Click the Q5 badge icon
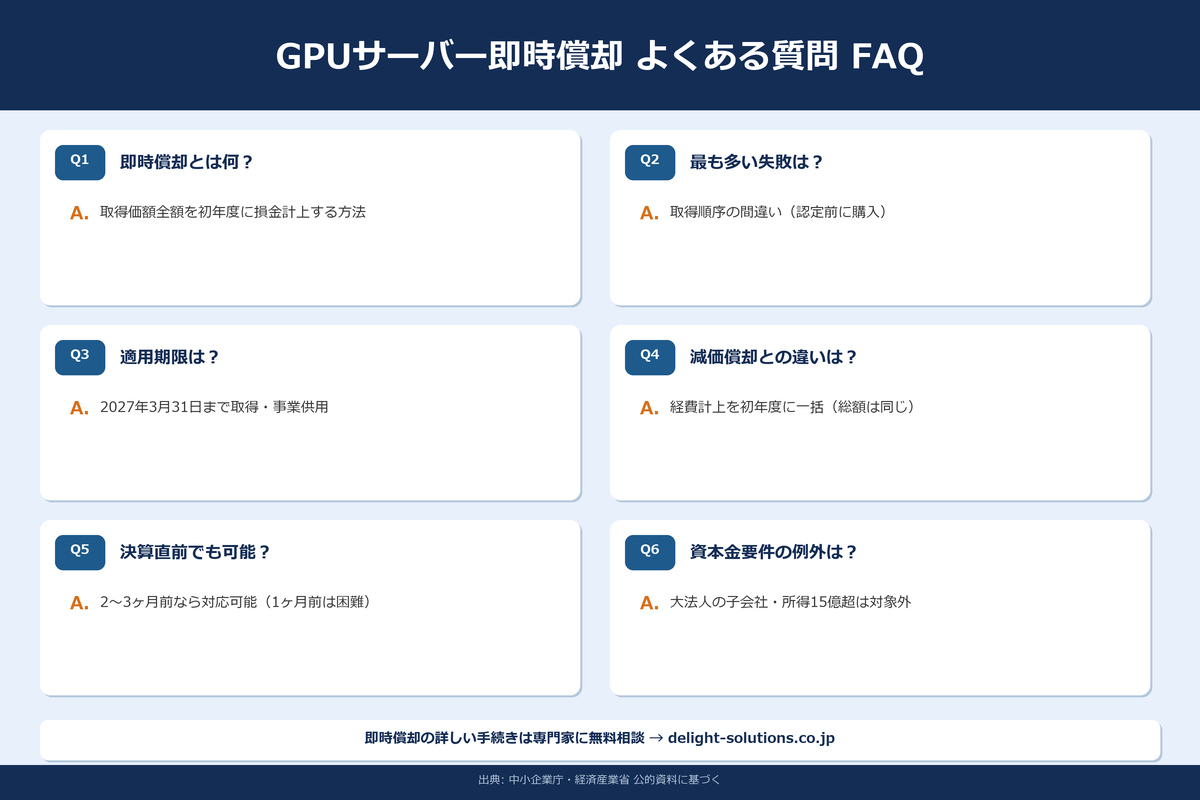1200x800 pixels. 79,552
